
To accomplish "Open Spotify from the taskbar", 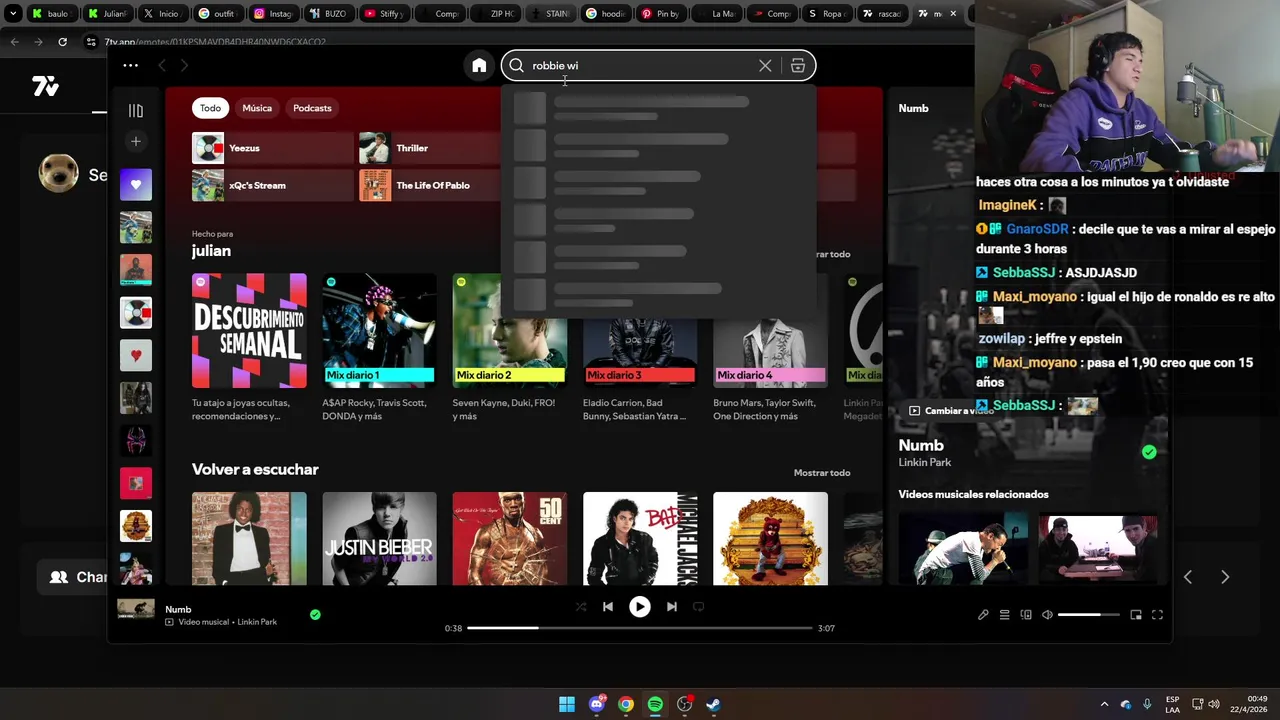I will pos(655,704).
